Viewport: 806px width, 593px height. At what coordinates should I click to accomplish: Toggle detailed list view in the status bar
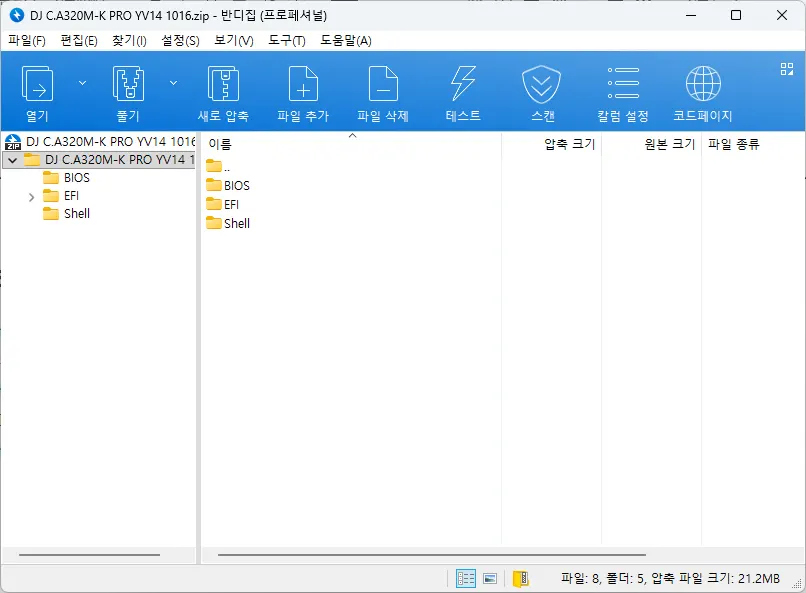(465, 578)
